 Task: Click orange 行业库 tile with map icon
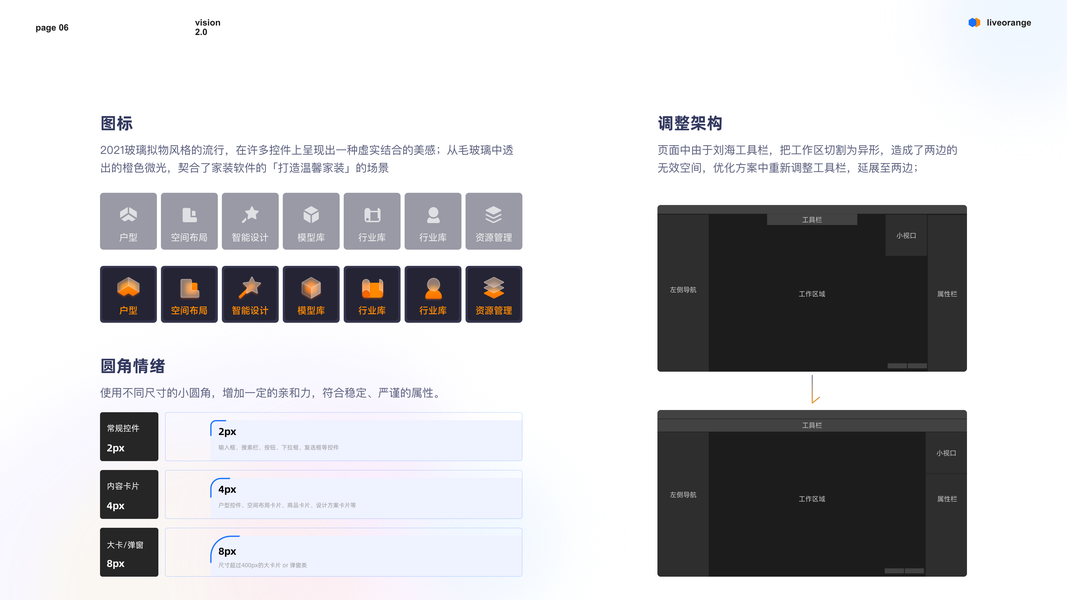click(372, 294)
